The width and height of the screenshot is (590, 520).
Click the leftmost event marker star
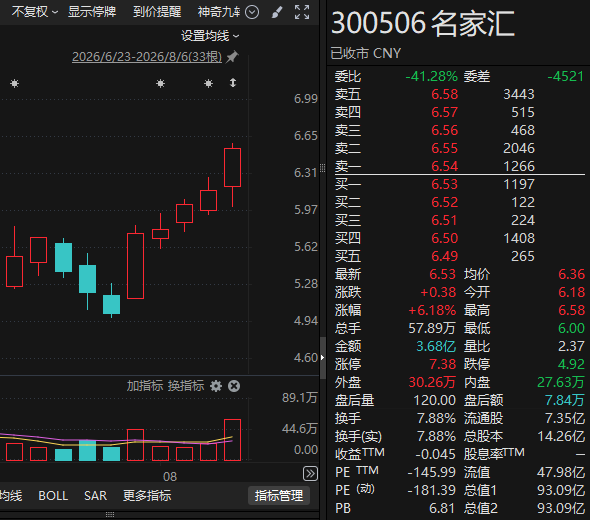(14, 84)
